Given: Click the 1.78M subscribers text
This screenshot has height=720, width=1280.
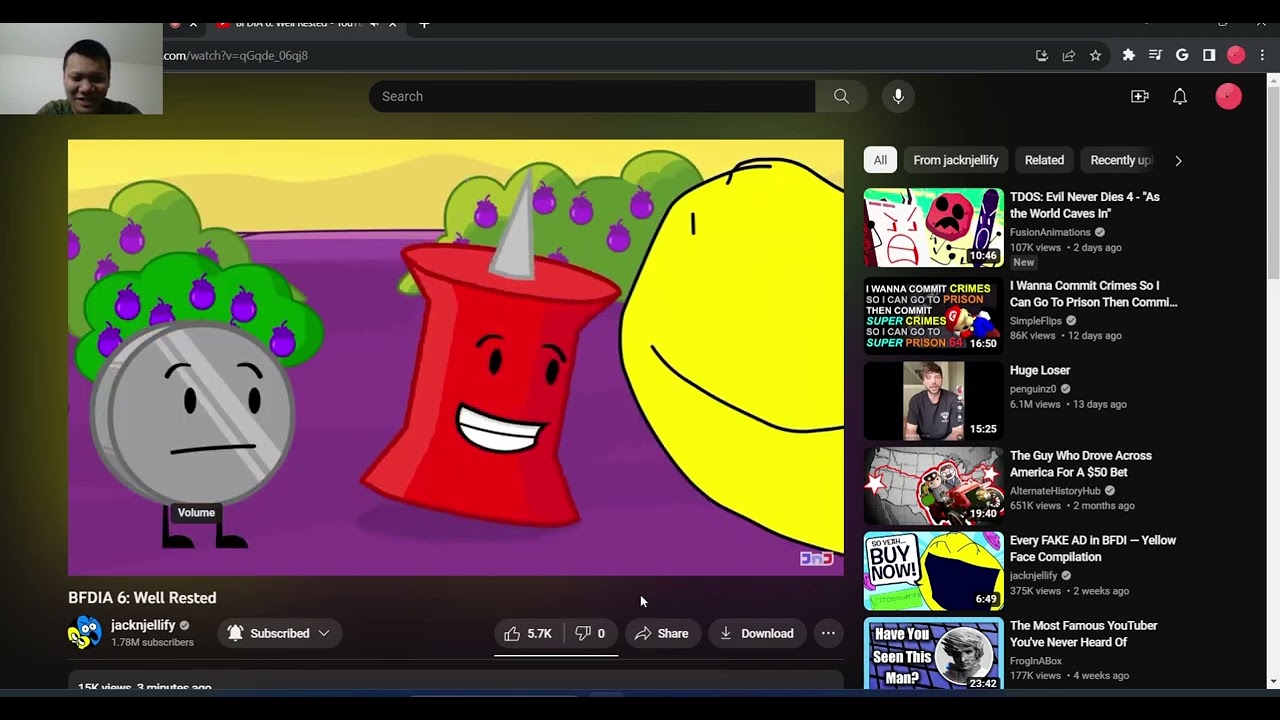Looking at the screenshot, I should coord(152,643).
